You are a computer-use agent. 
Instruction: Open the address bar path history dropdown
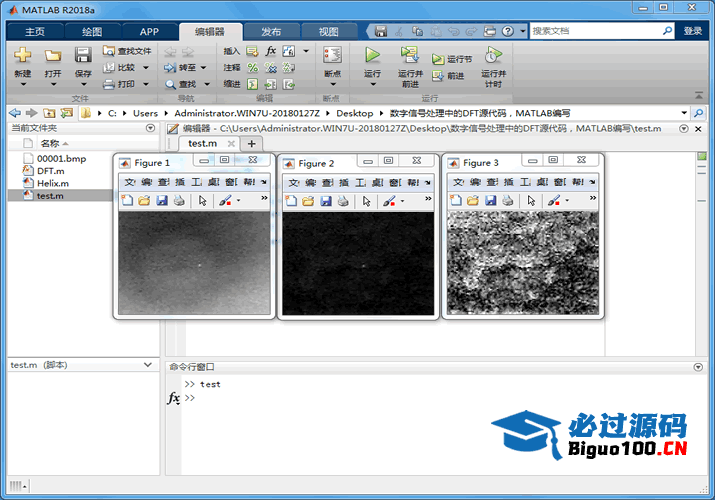pyautogui.click(x=684, y=113)
